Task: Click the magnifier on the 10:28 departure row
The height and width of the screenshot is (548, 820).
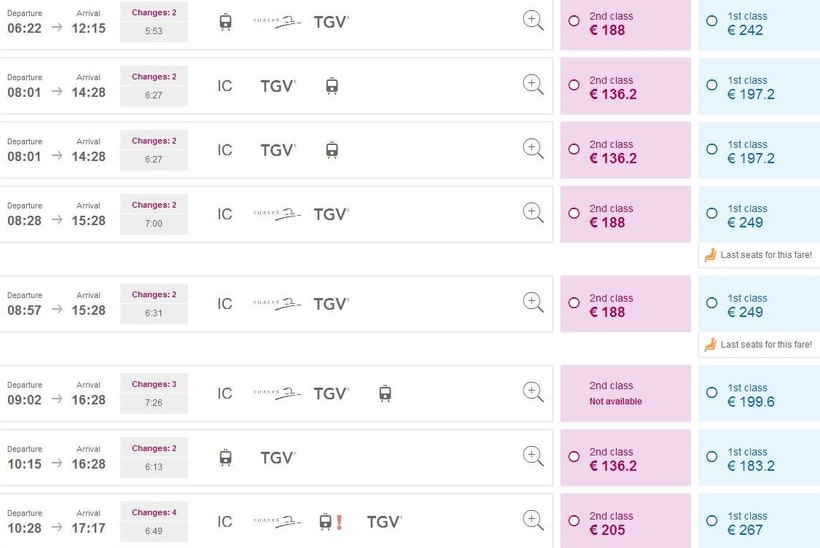Action: coord(533,520)
